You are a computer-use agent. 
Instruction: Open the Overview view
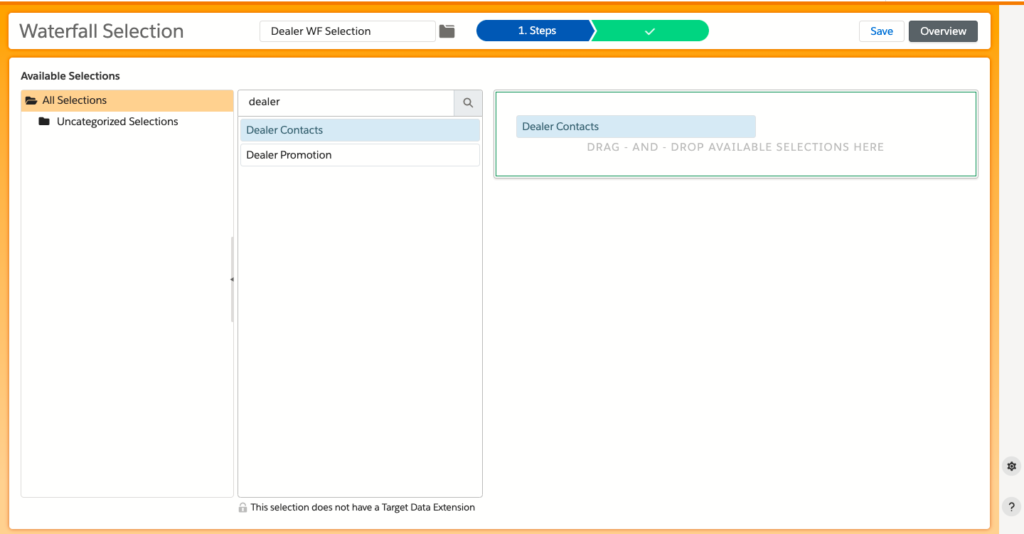point(942,31)
